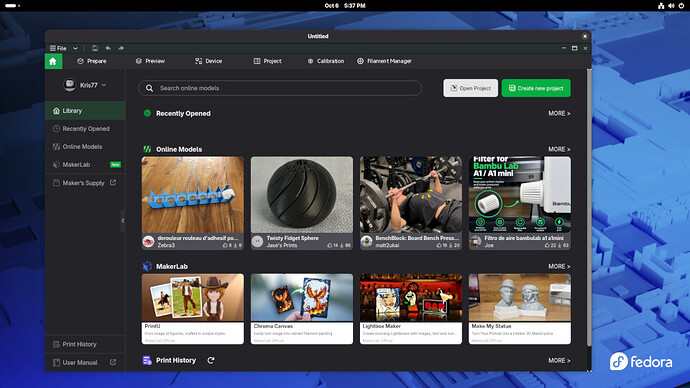The image size is (690, 388).
Task: Go to the green Home tab icon
Action: coord(53,61)
